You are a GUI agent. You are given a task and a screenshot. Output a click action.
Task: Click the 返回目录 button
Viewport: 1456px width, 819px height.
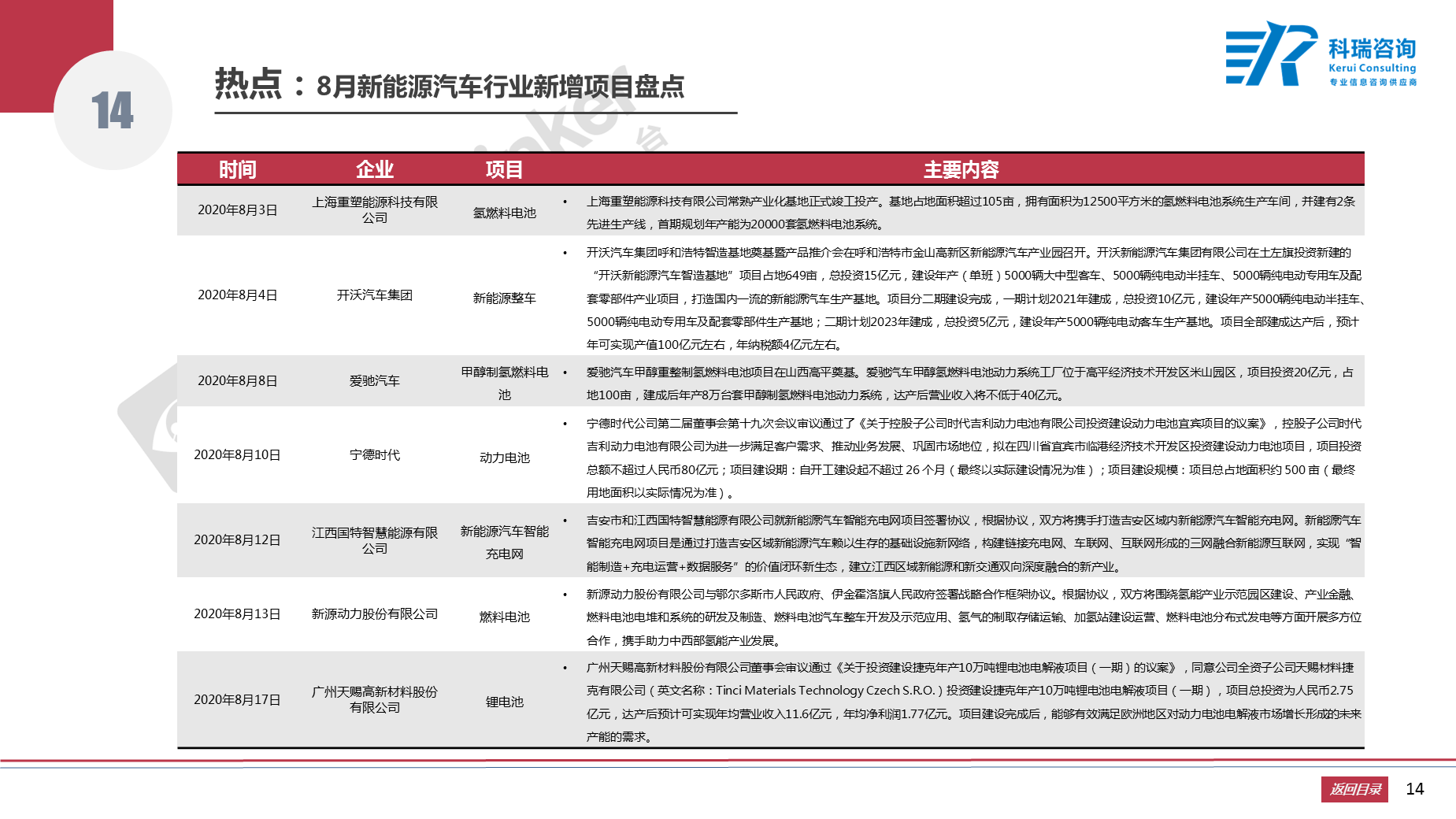(x=1354, y=789)
